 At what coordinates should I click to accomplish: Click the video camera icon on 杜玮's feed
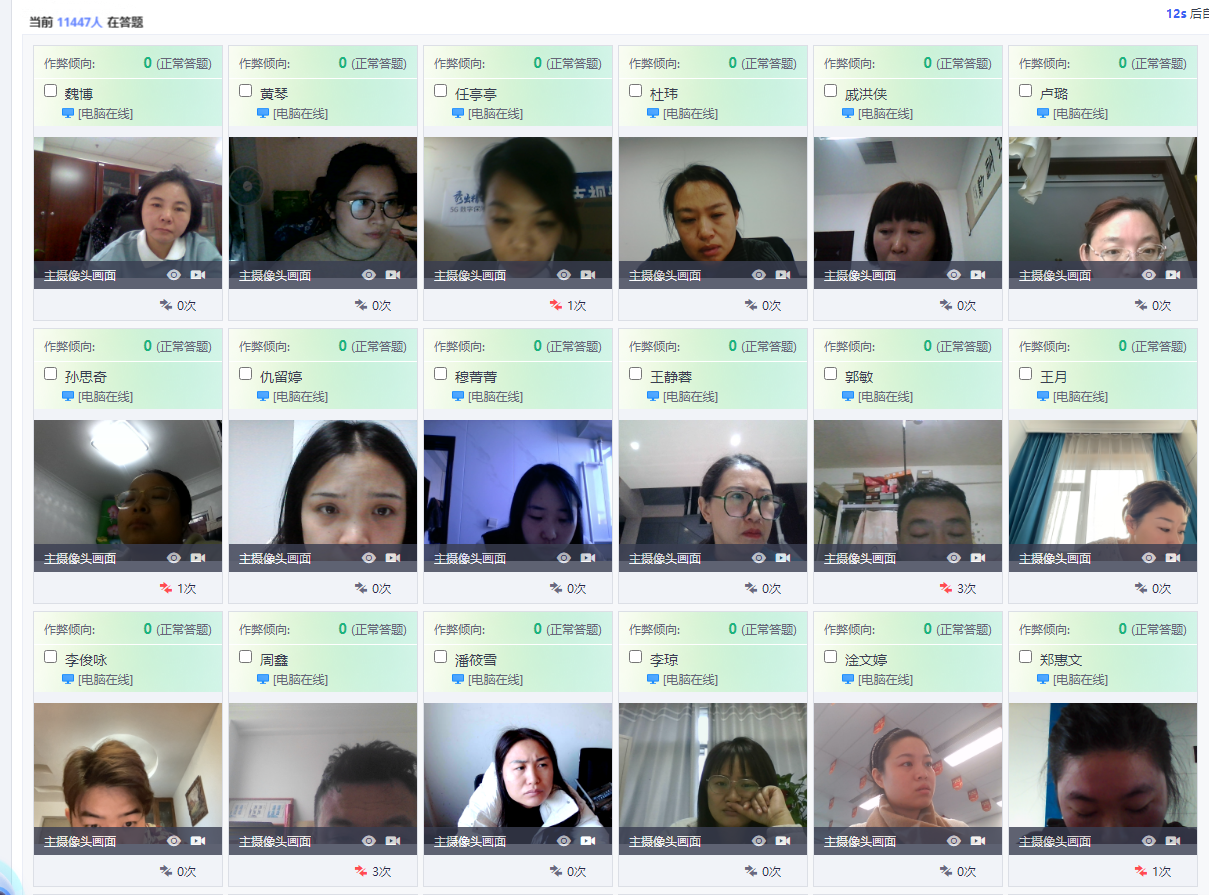click(783, 275)
